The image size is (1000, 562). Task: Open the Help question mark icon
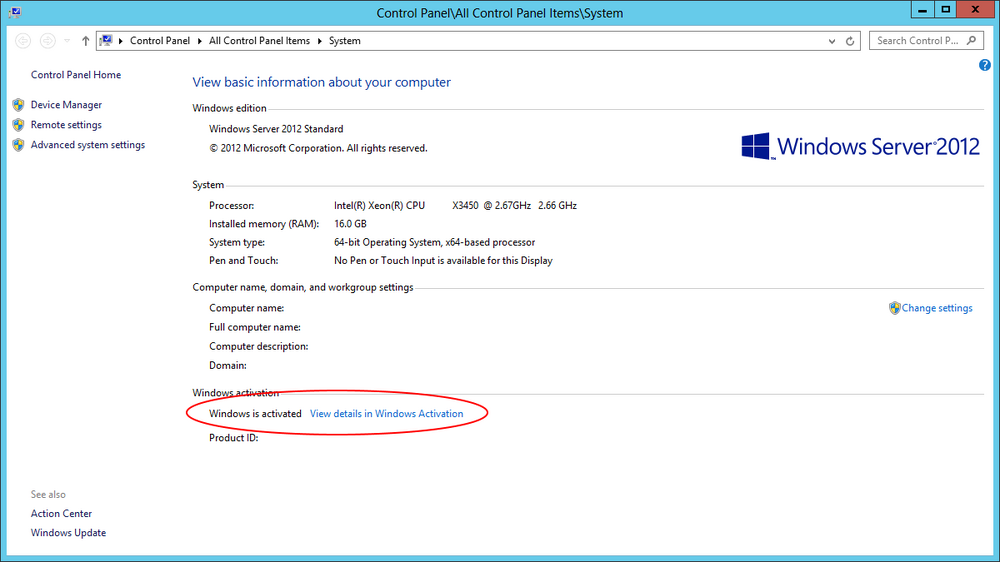pos(985,65)
